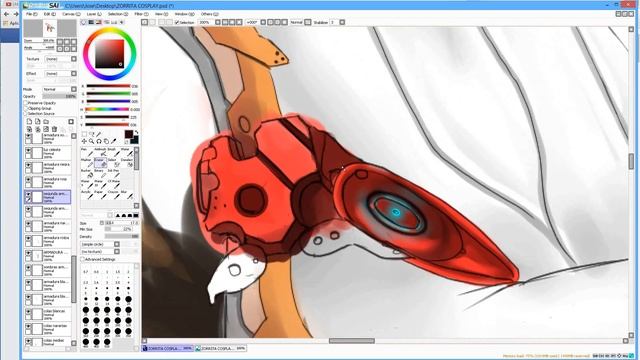This screenshot has width=640, height=360.
Task: Select the Marker tool
Action: (x=86, y=162)
